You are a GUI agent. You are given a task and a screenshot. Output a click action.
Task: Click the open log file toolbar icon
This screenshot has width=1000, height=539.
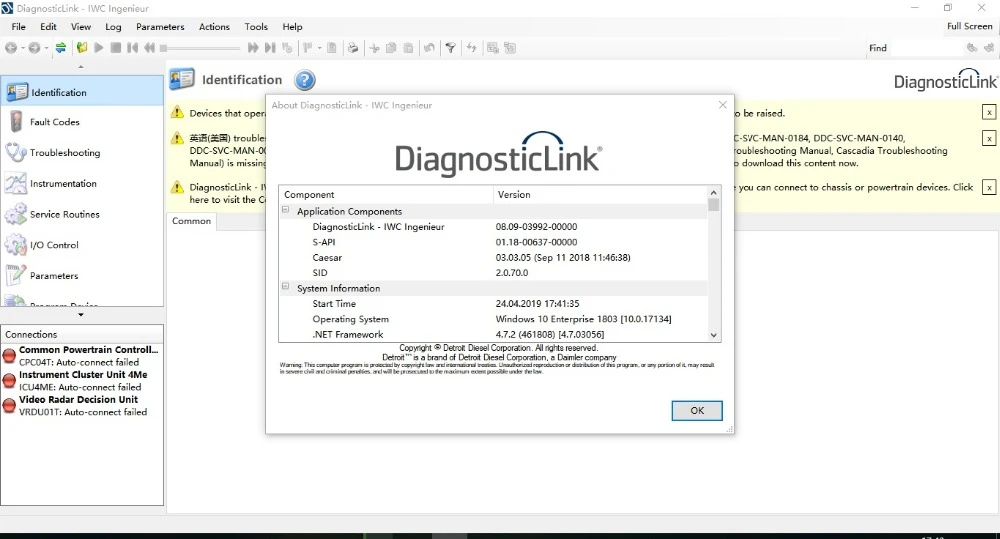click(x=82, y=48)
